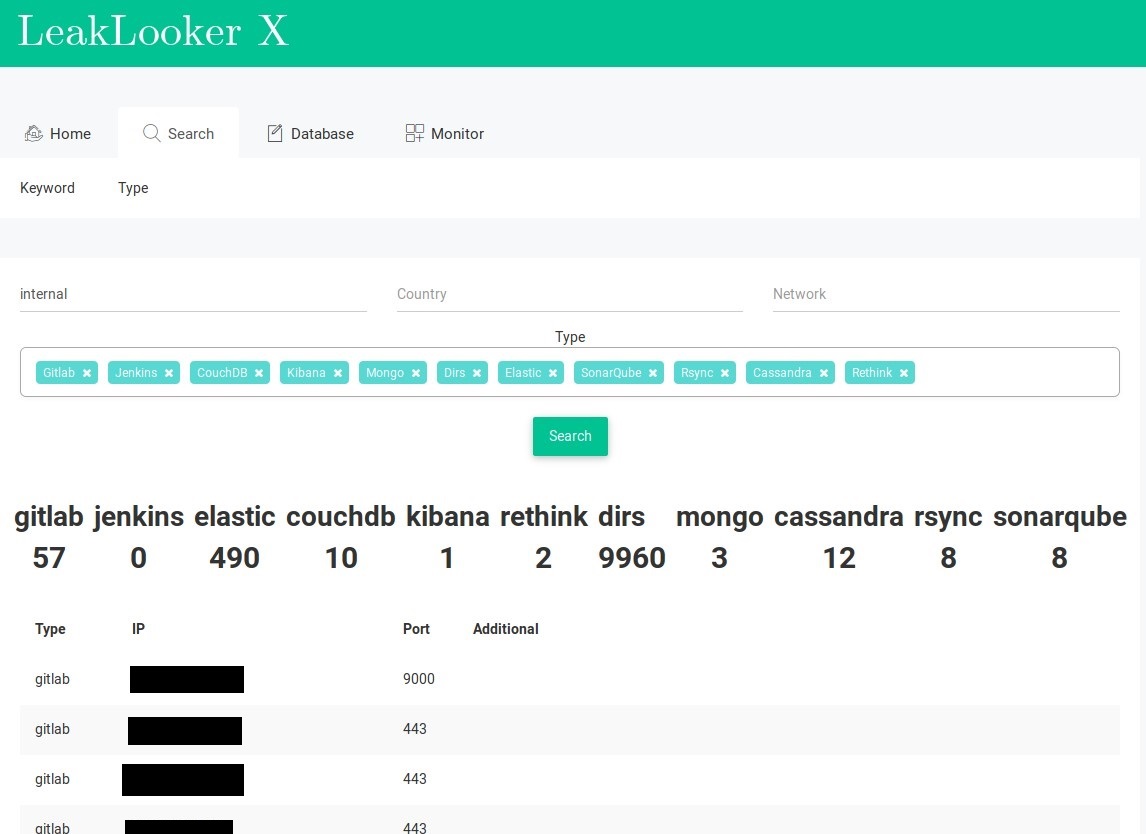
Task: Click the elastic results heading
Action: point(235,517)
